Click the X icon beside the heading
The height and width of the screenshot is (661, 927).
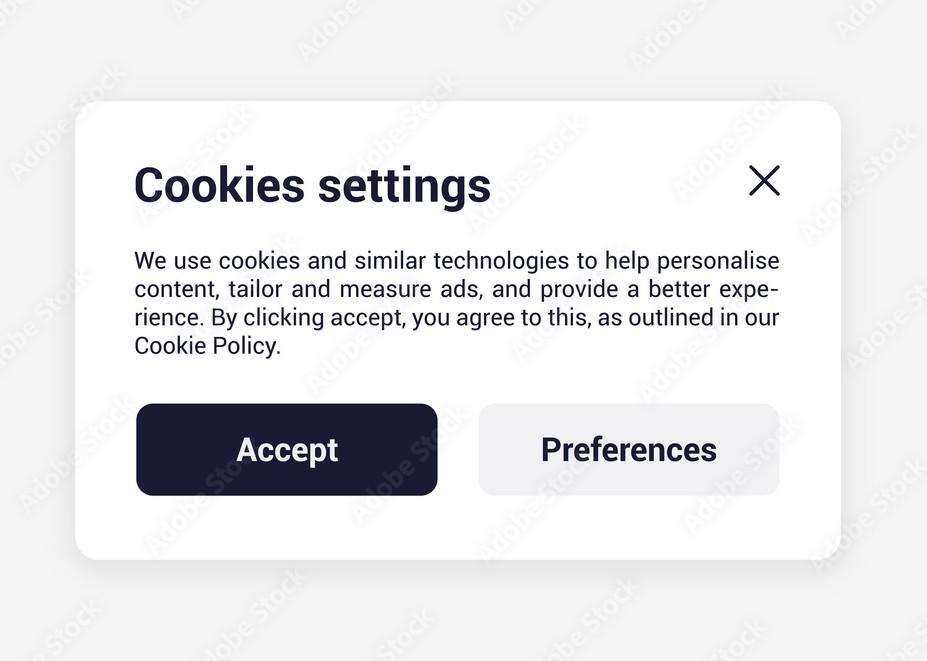(x=764, y=181)
